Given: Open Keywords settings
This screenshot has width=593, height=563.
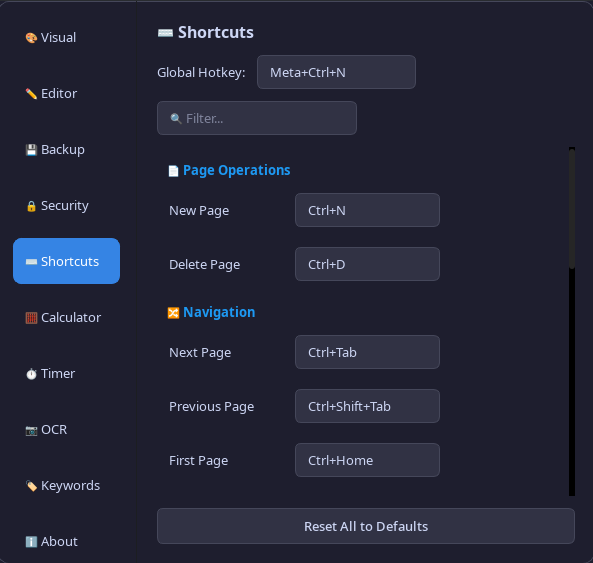Looking at the screenshot, I should (67, 485).
